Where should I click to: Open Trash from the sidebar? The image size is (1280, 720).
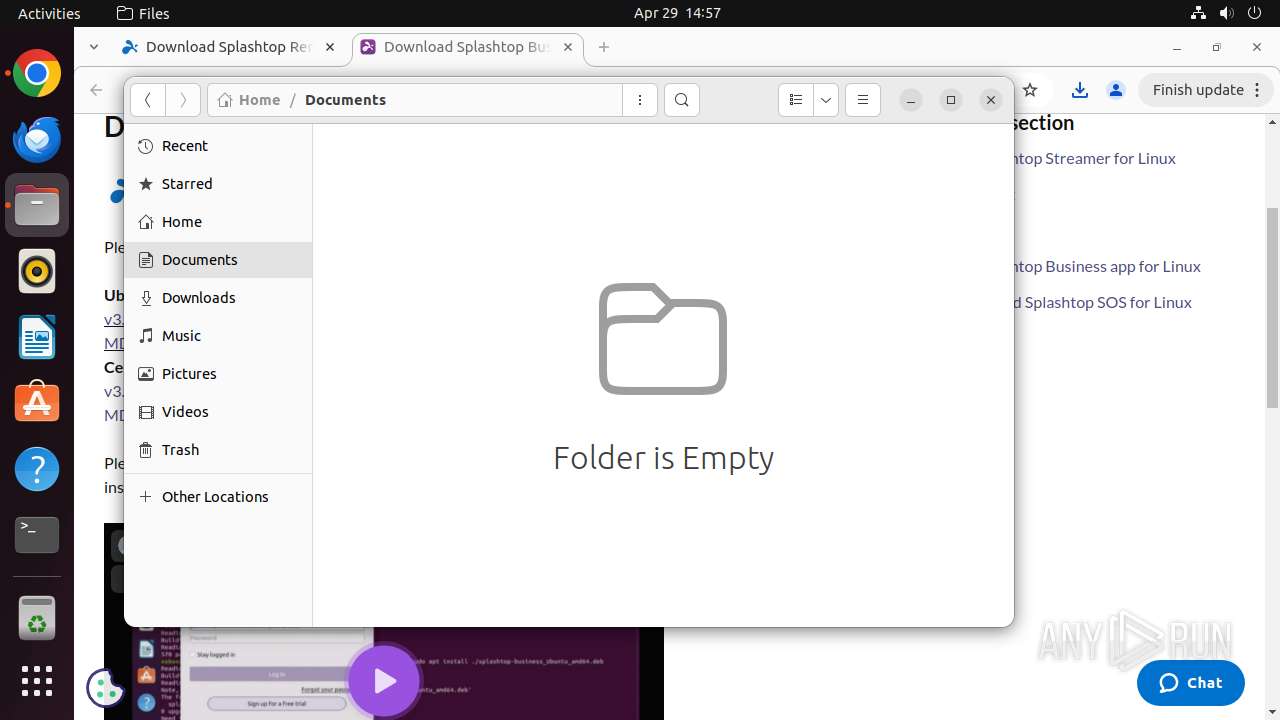click(x=218, y=450)
